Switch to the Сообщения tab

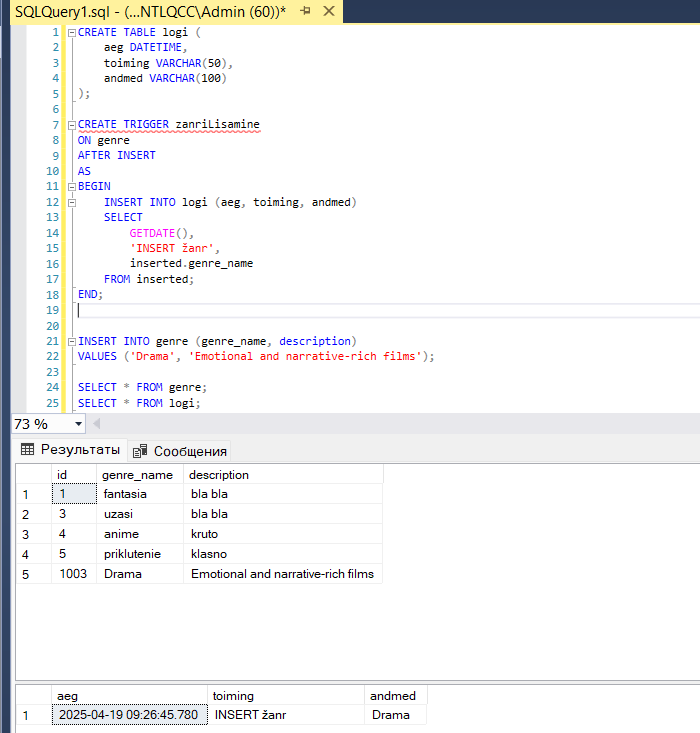pos(180,451)
